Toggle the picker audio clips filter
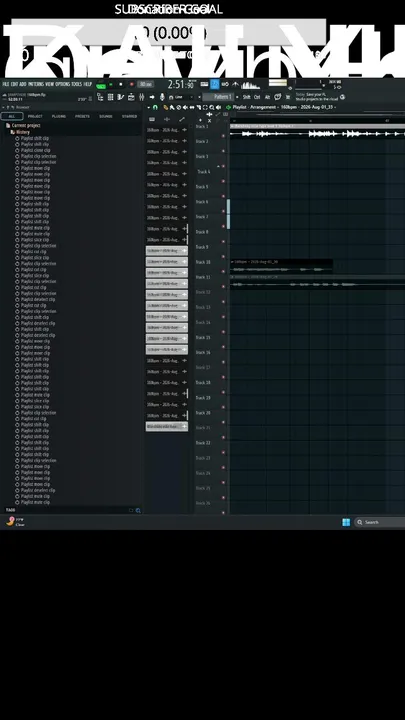Screen dimensions: 405x720 point(167,119)
